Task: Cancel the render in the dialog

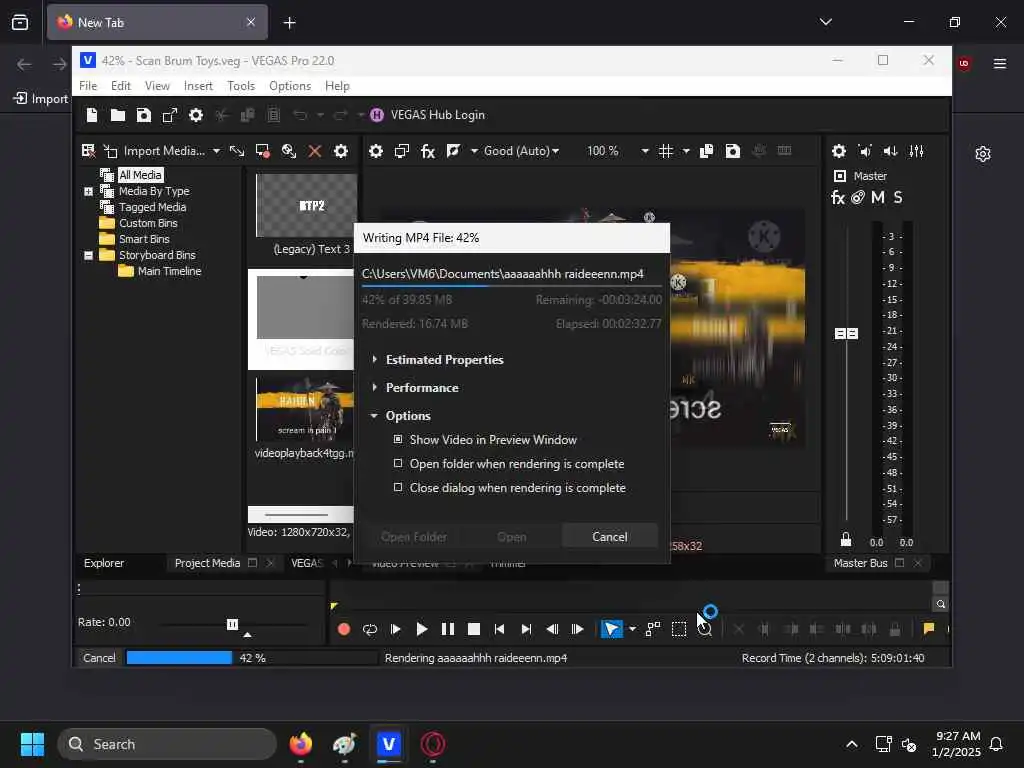Action: pos(609,537)
